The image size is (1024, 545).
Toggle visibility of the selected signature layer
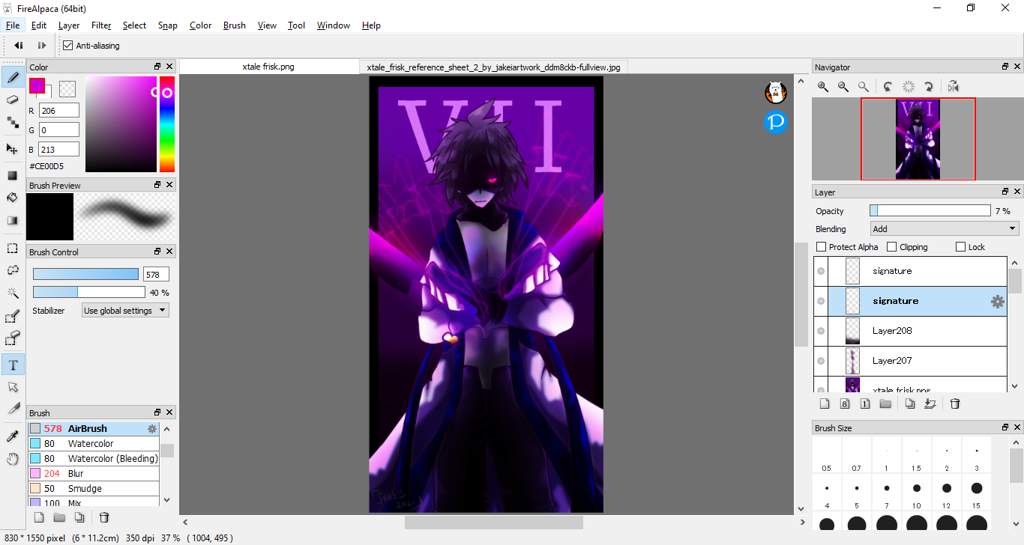[821, 301]
